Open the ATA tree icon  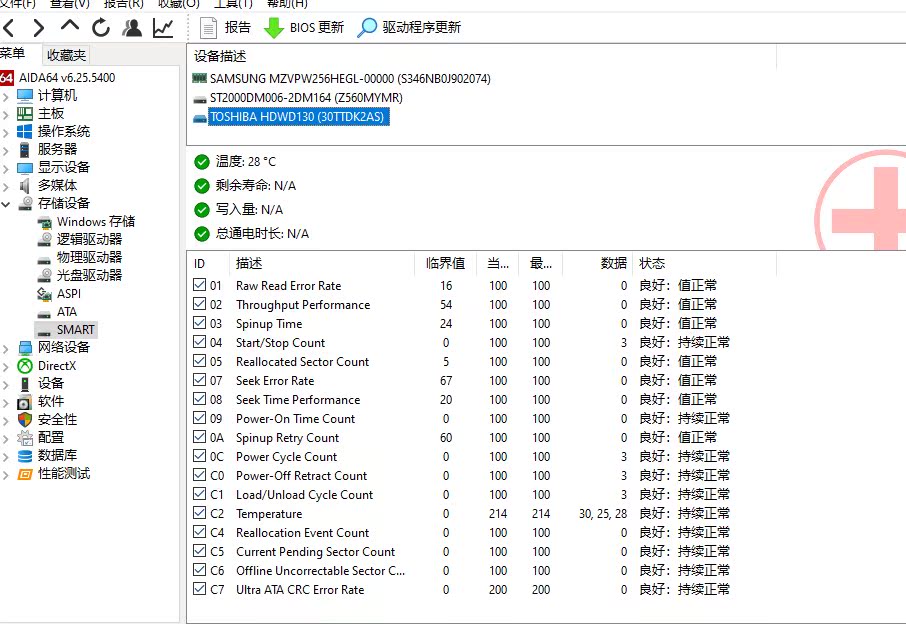[44, 313]
